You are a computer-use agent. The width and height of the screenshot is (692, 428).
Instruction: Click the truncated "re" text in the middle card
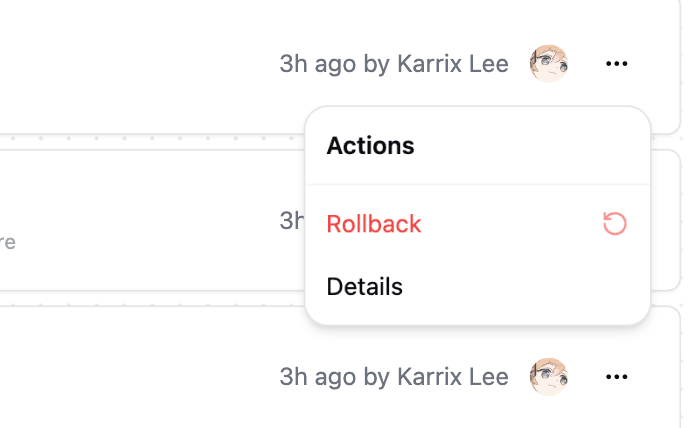(7, 242)
